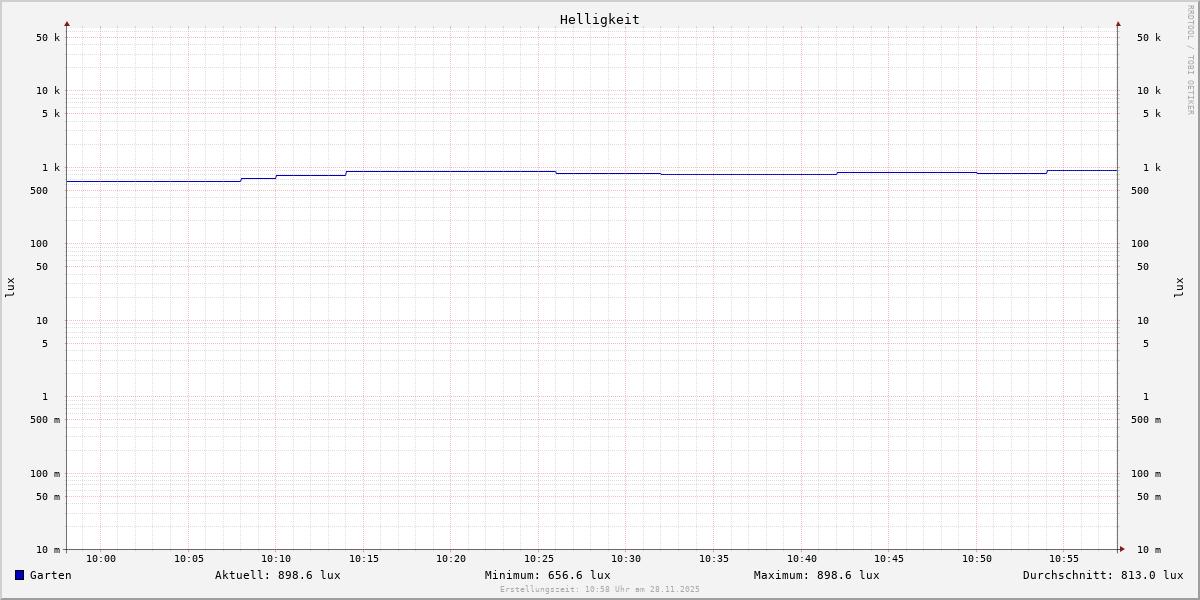Click the right axis 5 k label
Image resolution: width=1200 pixels, height=600 pixels.
pyautogui.click(x=1152, y=114)
